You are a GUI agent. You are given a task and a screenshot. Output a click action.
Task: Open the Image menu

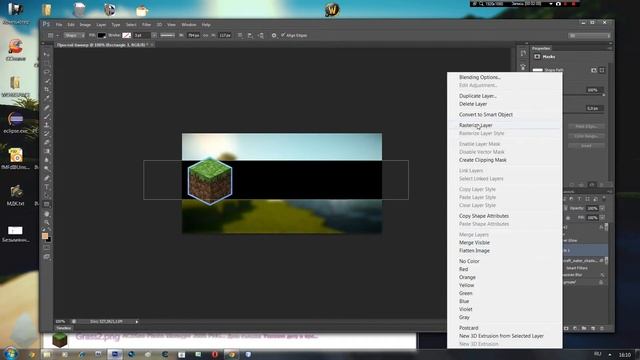coord(85,25)
